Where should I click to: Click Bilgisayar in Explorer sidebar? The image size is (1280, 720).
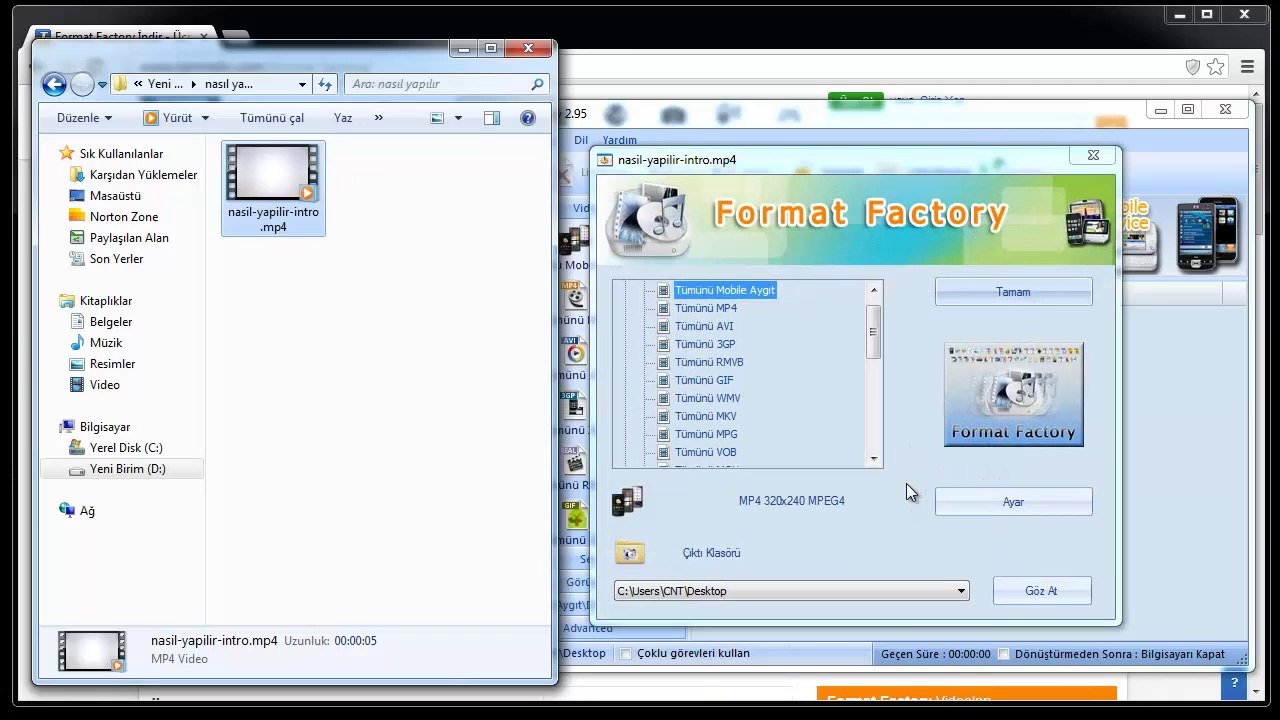click(105, 427)
